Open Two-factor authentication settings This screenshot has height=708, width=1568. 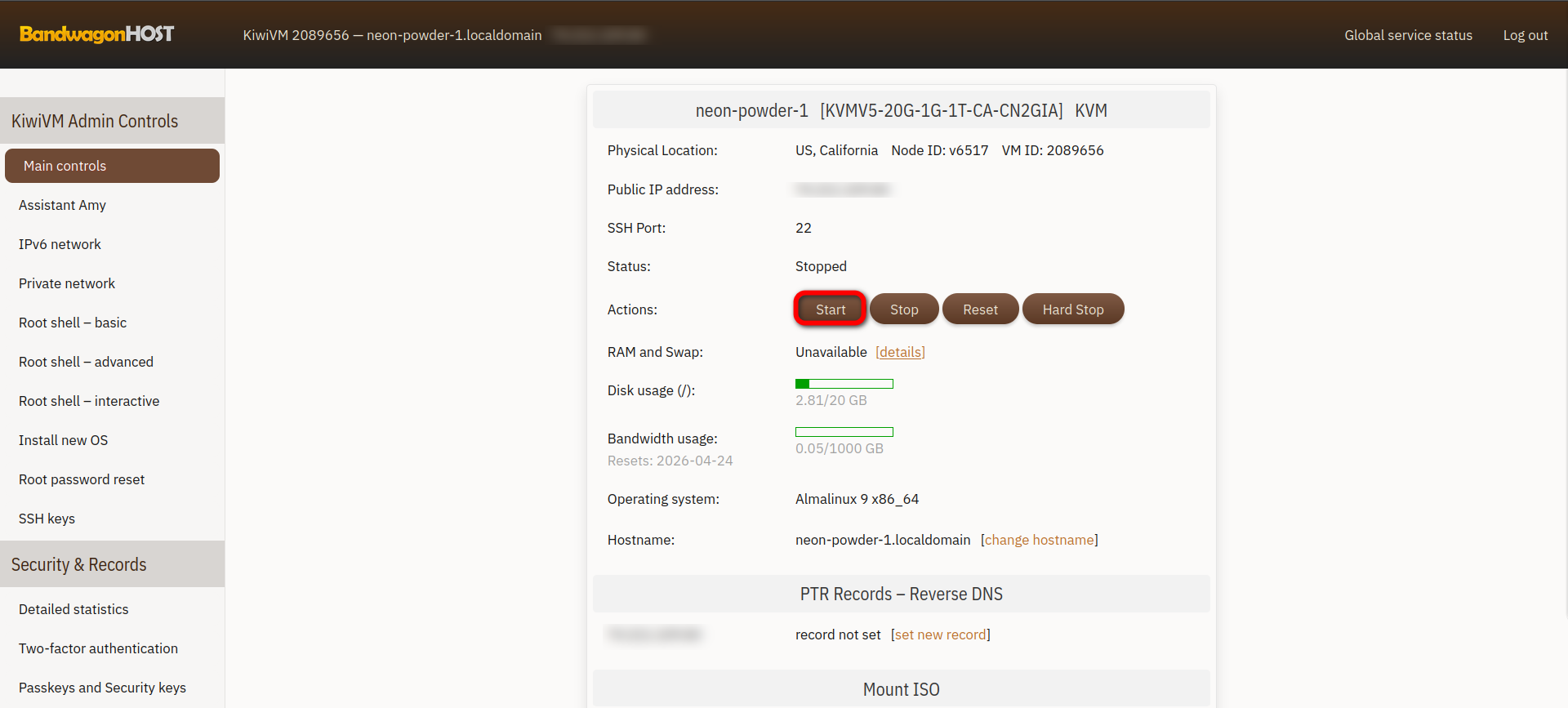coord(98,648)
